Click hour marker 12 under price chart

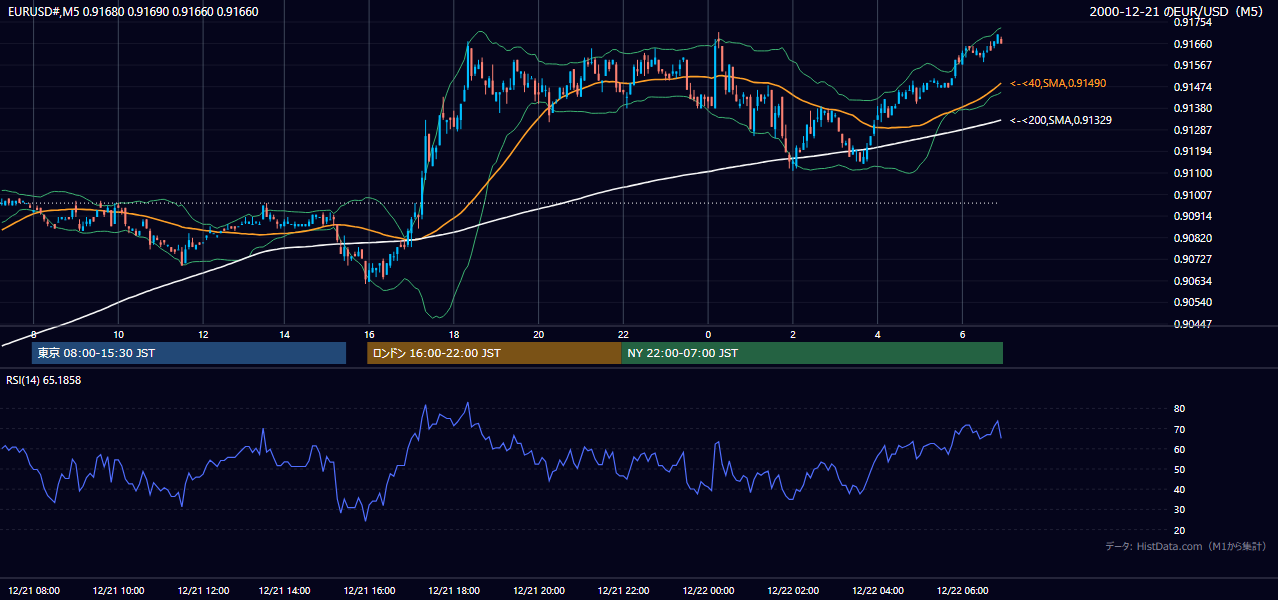203,334
